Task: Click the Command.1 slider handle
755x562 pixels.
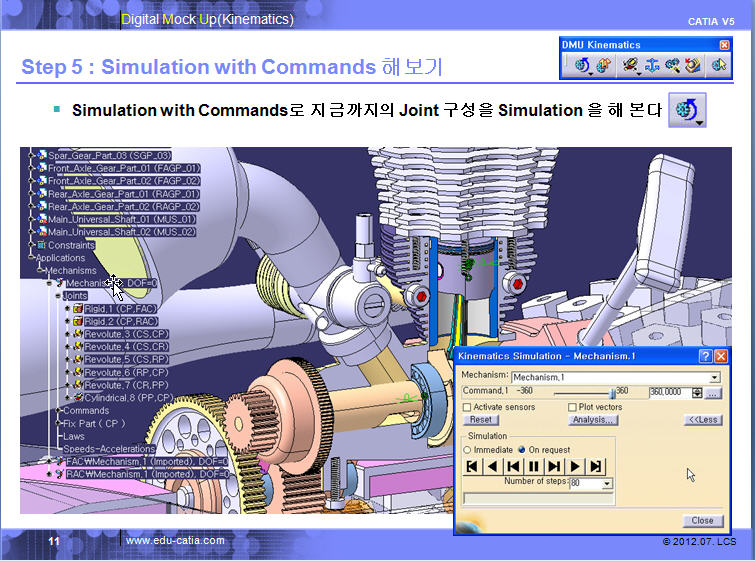Action: pyautogui.click(x=611, y=392)
